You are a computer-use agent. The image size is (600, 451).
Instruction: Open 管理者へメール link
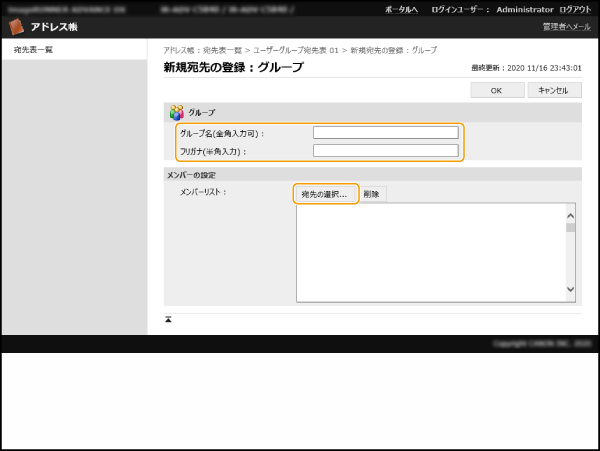(566, 27)
